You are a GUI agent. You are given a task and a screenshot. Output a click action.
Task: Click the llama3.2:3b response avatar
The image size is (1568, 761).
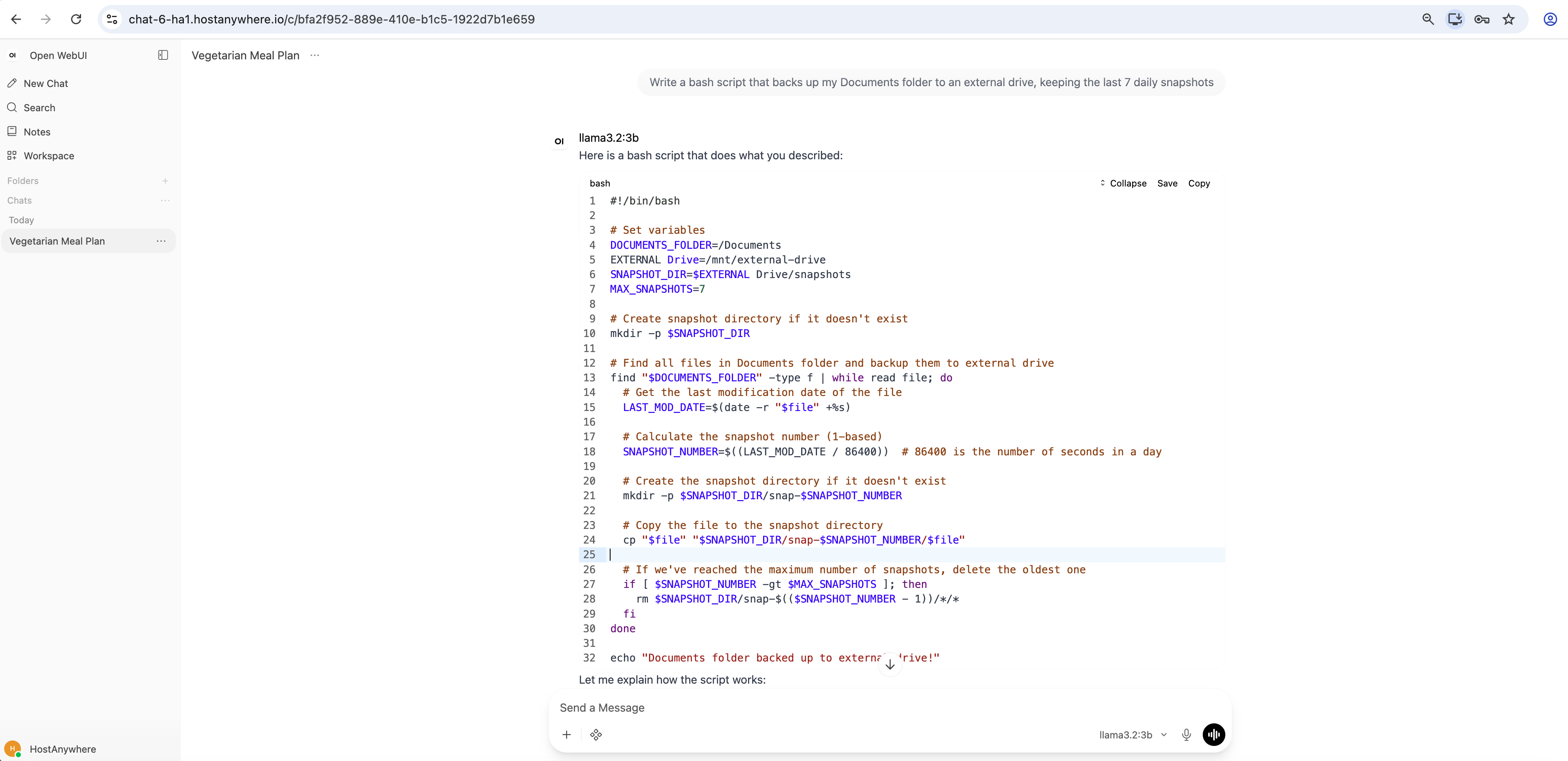pyautogui.click(x=559, y=141)
